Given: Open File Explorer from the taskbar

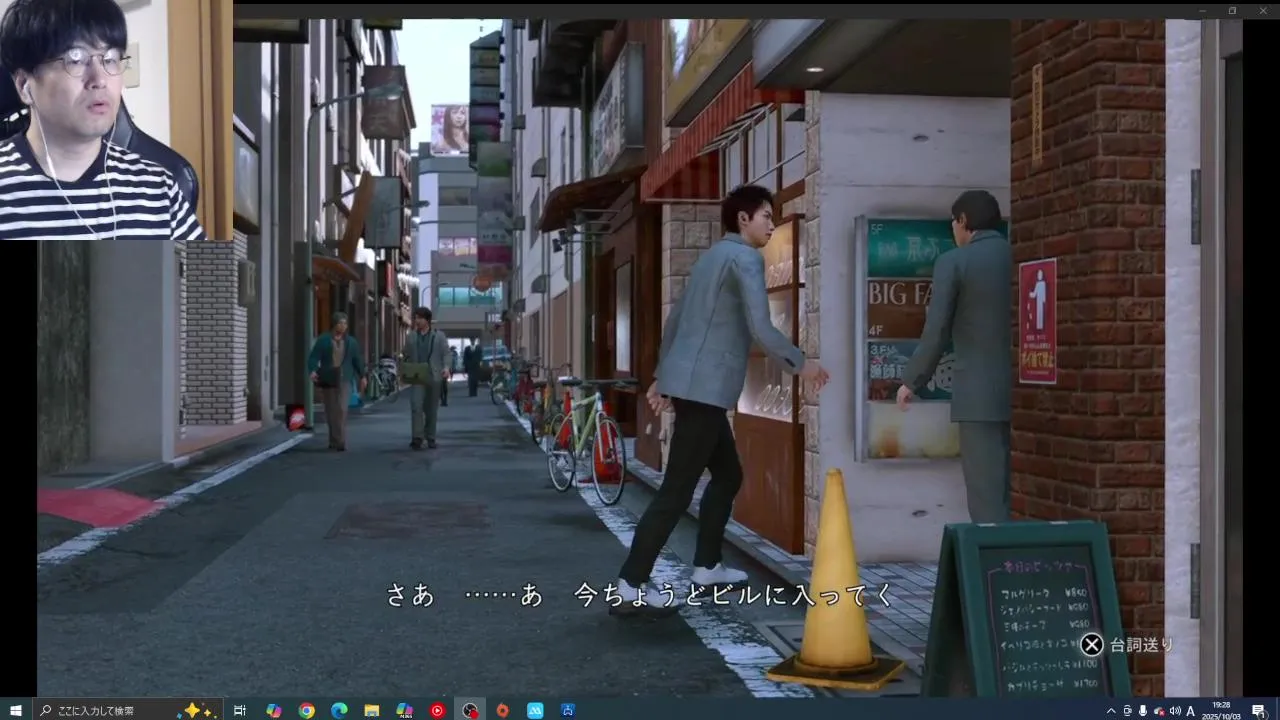Looking at the screenshot, I should (372, 710).
